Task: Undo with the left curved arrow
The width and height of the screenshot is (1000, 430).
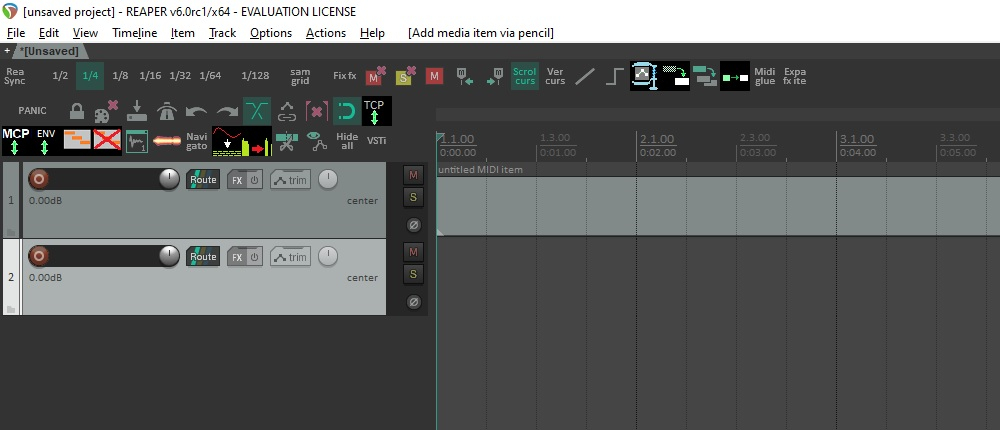Action: point(196,111)
